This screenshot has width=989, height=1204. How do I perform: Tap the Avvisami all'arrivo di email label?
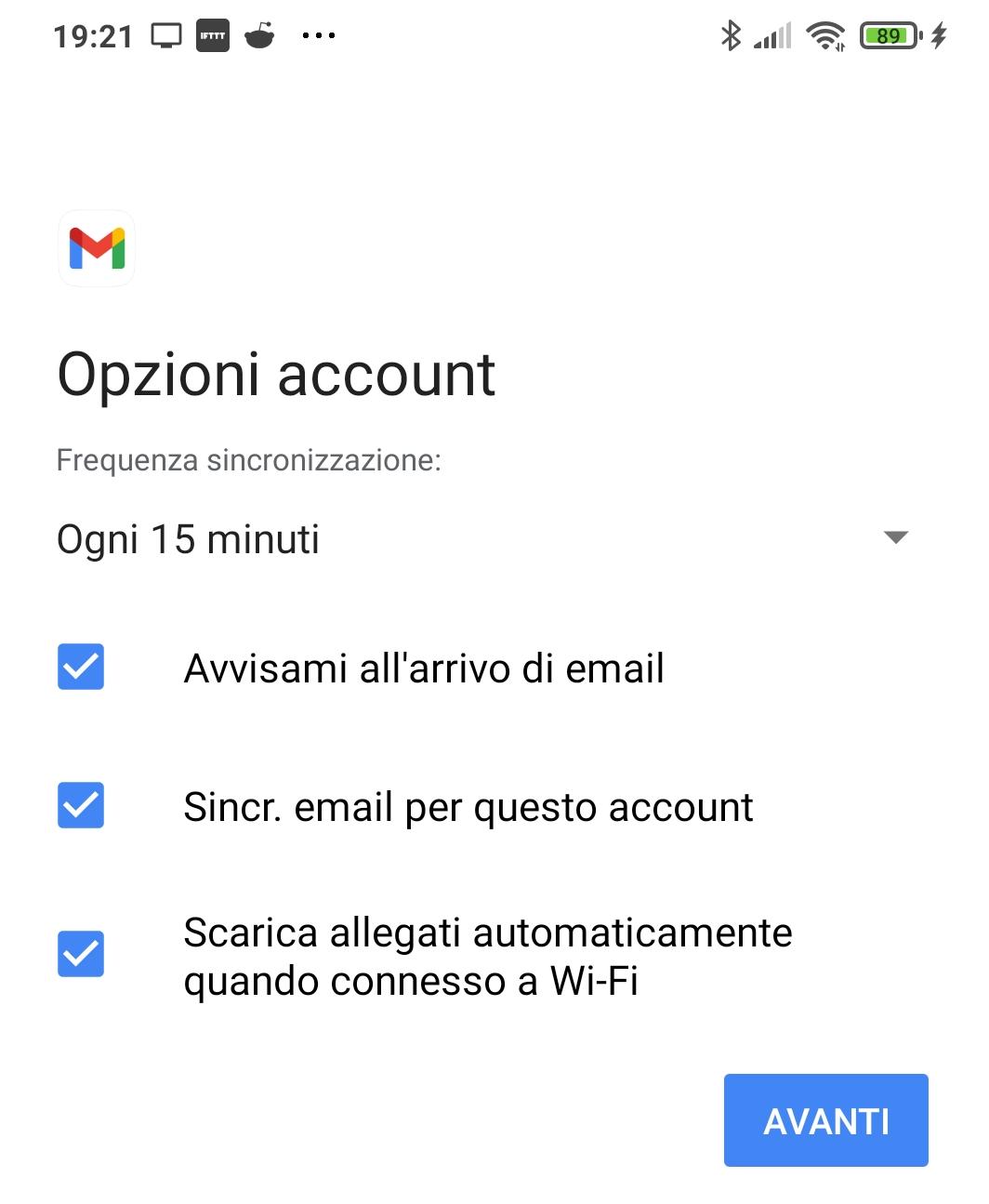[x=424, y=668]
